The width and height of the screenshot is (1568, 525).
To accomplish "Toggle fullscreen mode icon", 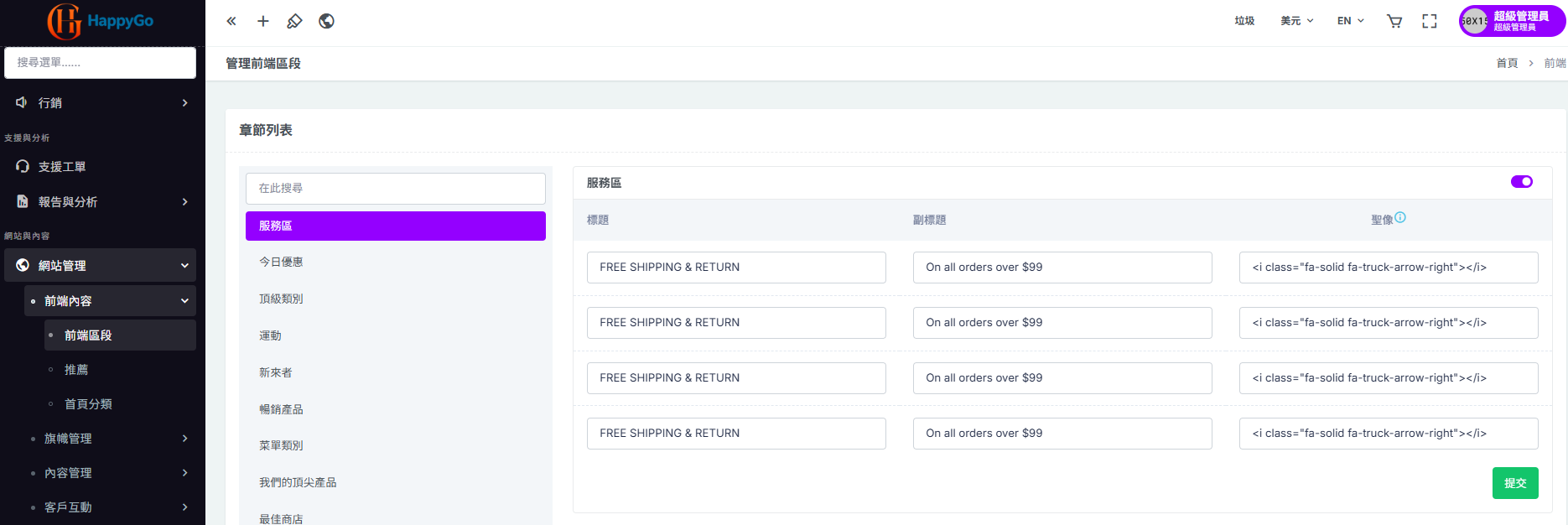I will 1430,21.
